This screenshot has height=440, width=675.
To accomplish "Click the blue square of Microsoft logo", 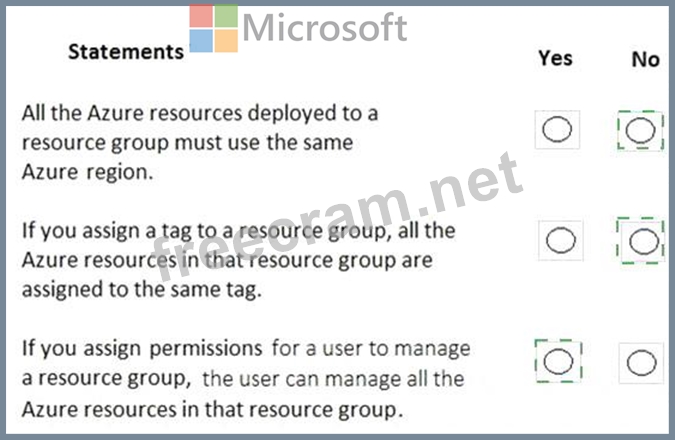I will [201, 40].
